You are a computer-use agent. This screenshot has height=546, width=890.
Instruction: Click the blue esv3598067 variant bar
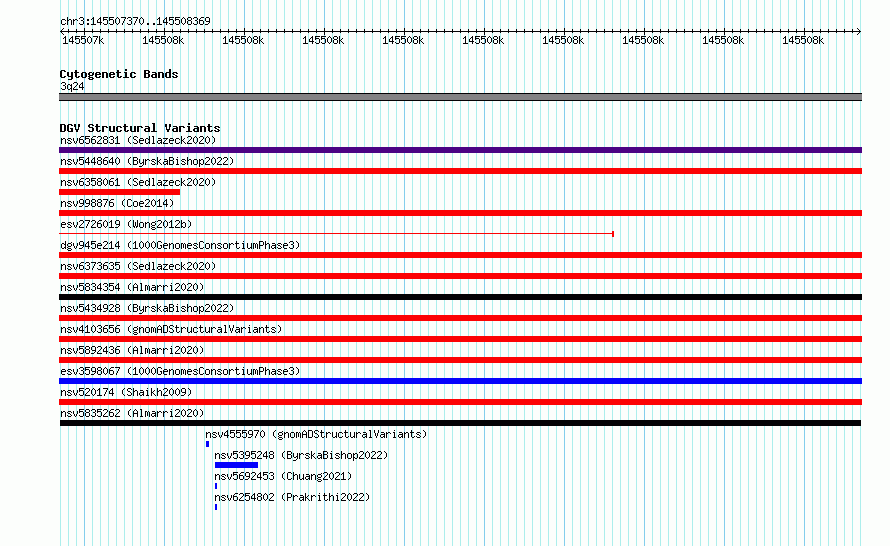[x=460, y=381]
